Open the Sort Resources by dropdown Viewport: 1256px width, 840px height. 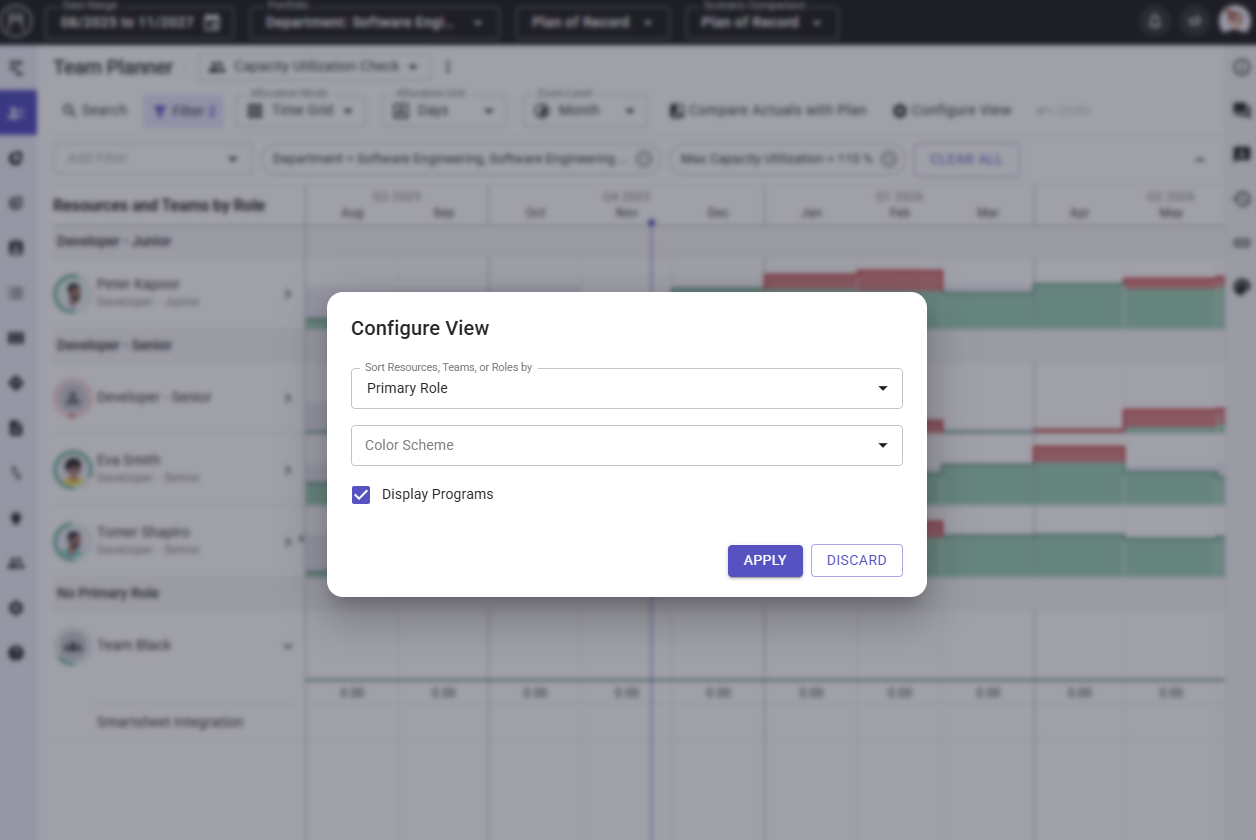point(626,388)
